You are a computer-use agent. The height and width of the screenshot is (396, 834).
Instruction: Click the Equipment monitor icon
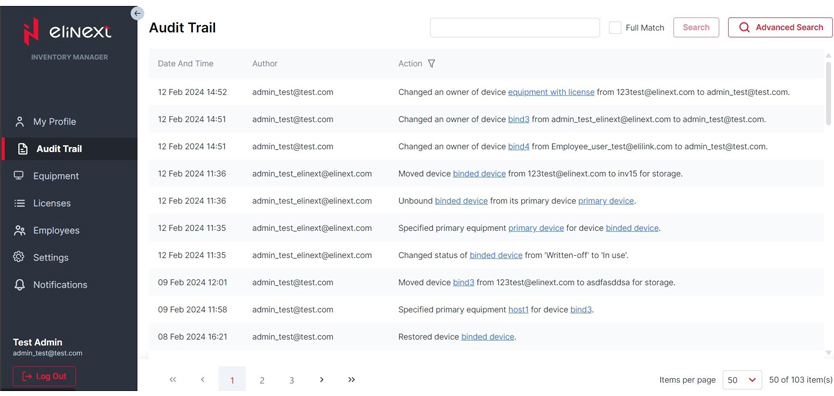19,176
